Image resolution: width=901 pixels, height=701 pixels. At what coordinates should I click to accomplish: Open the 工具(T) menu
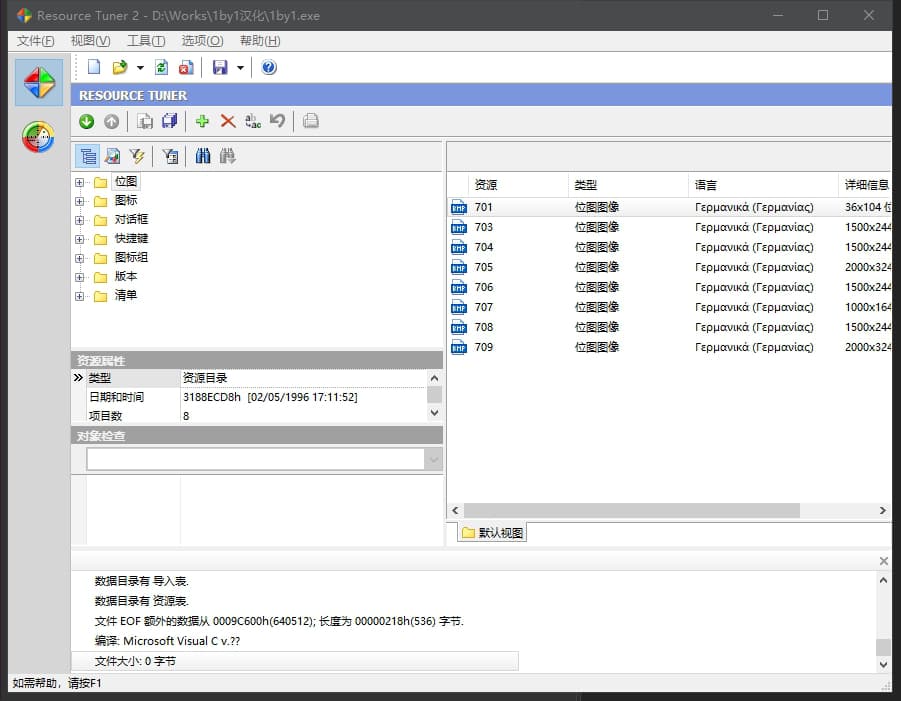tap(146, 41)
